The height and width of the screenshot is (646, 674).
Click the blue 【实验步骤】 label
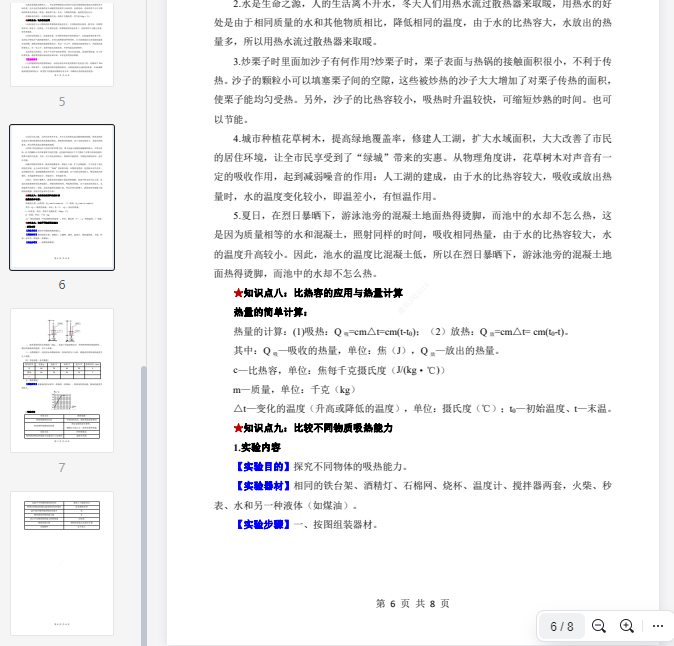tap(262, 524)
